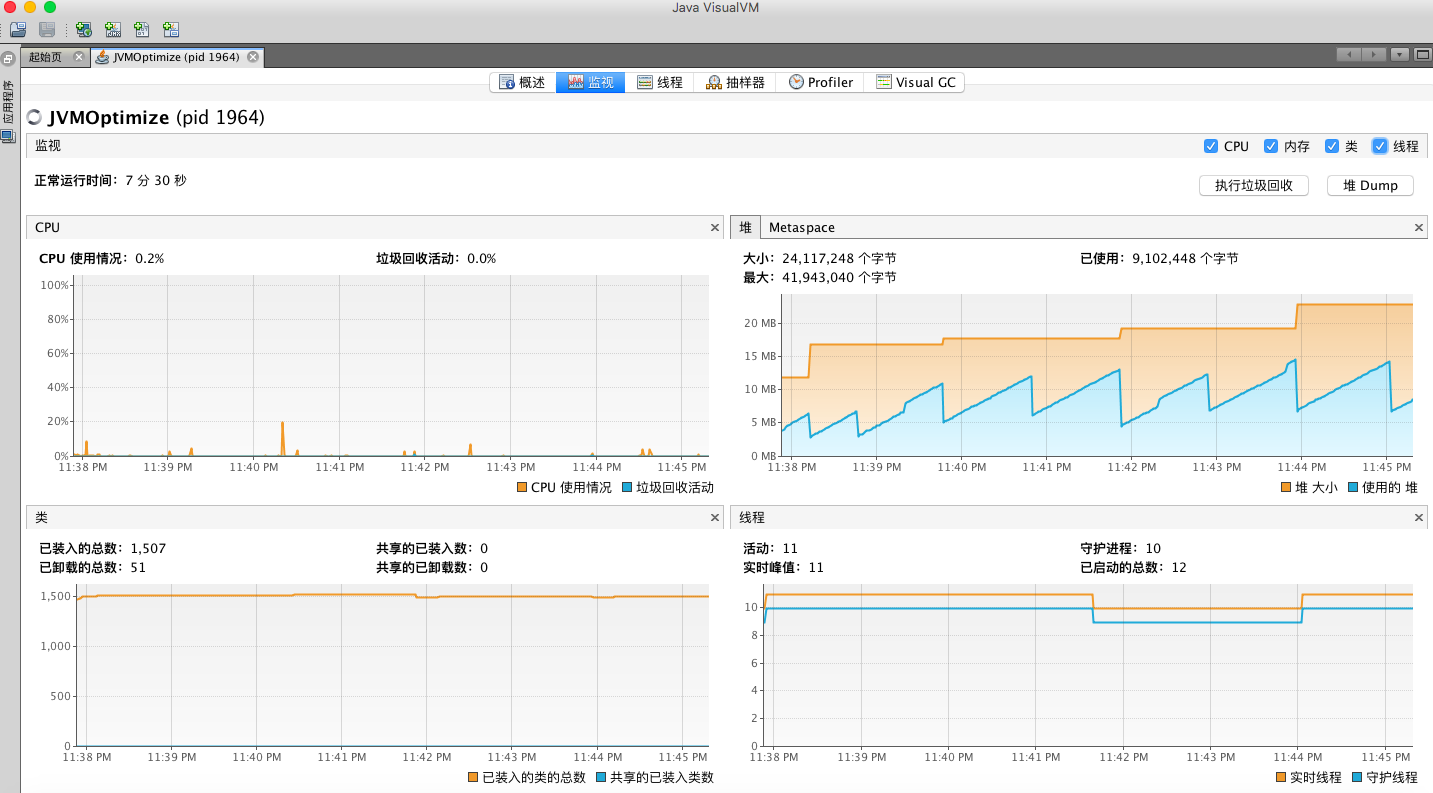Select the 堆 heap sub-tab
1433x793 pixels.
click(745, 228)
